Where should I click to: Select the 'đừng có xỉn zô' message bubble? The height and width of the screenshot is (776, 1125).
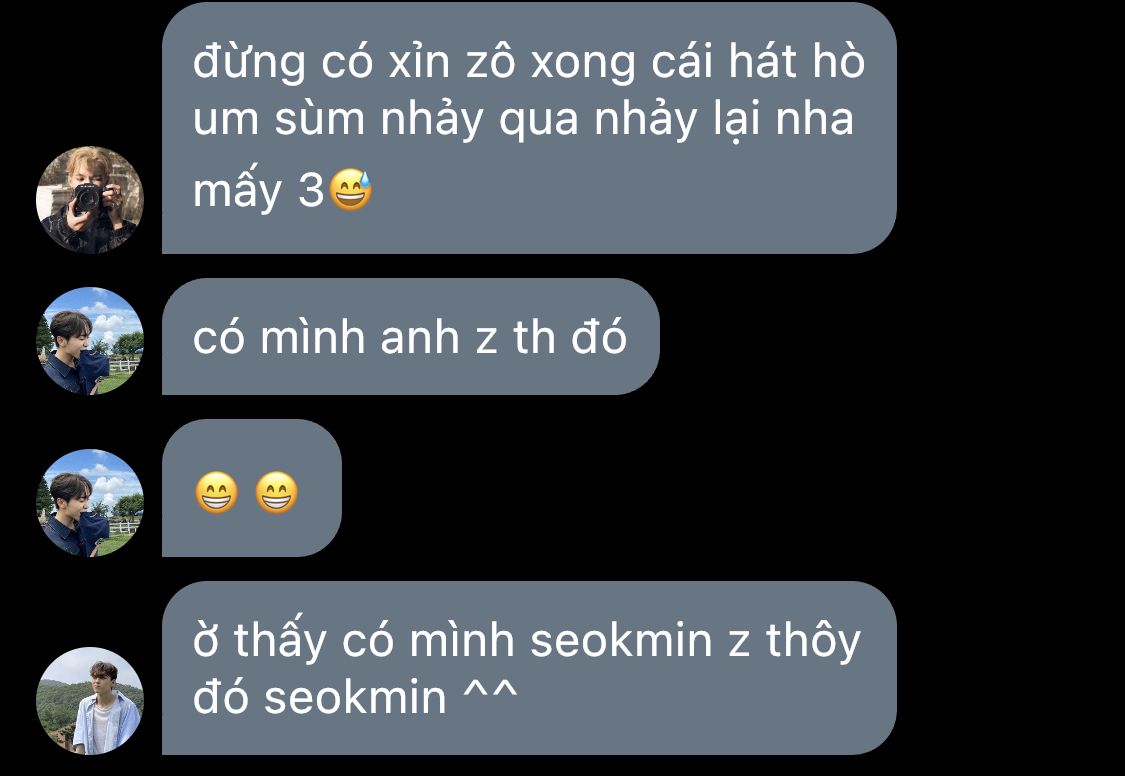pos(529,128)
